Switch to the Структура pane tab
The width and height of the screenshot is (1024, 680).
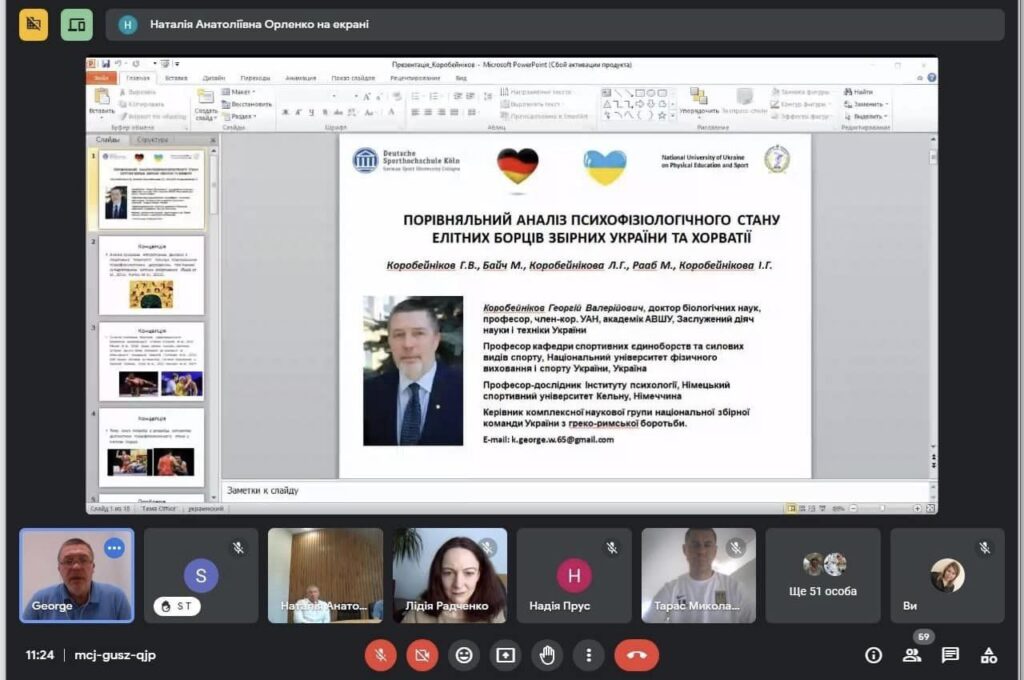(x=151, y=140)
